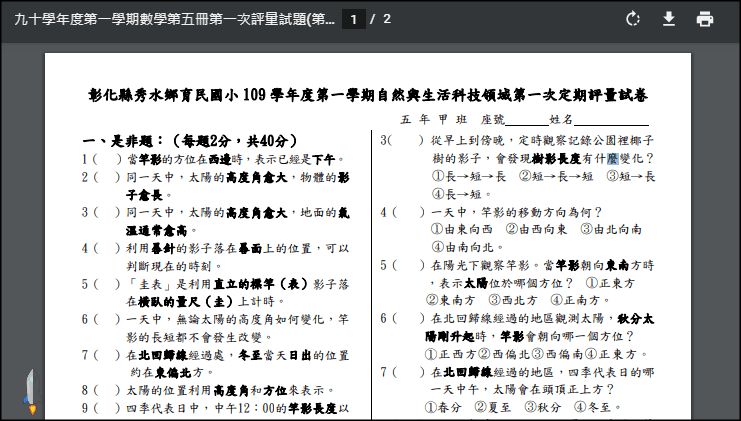Click option ①春分

pos(443,407)
